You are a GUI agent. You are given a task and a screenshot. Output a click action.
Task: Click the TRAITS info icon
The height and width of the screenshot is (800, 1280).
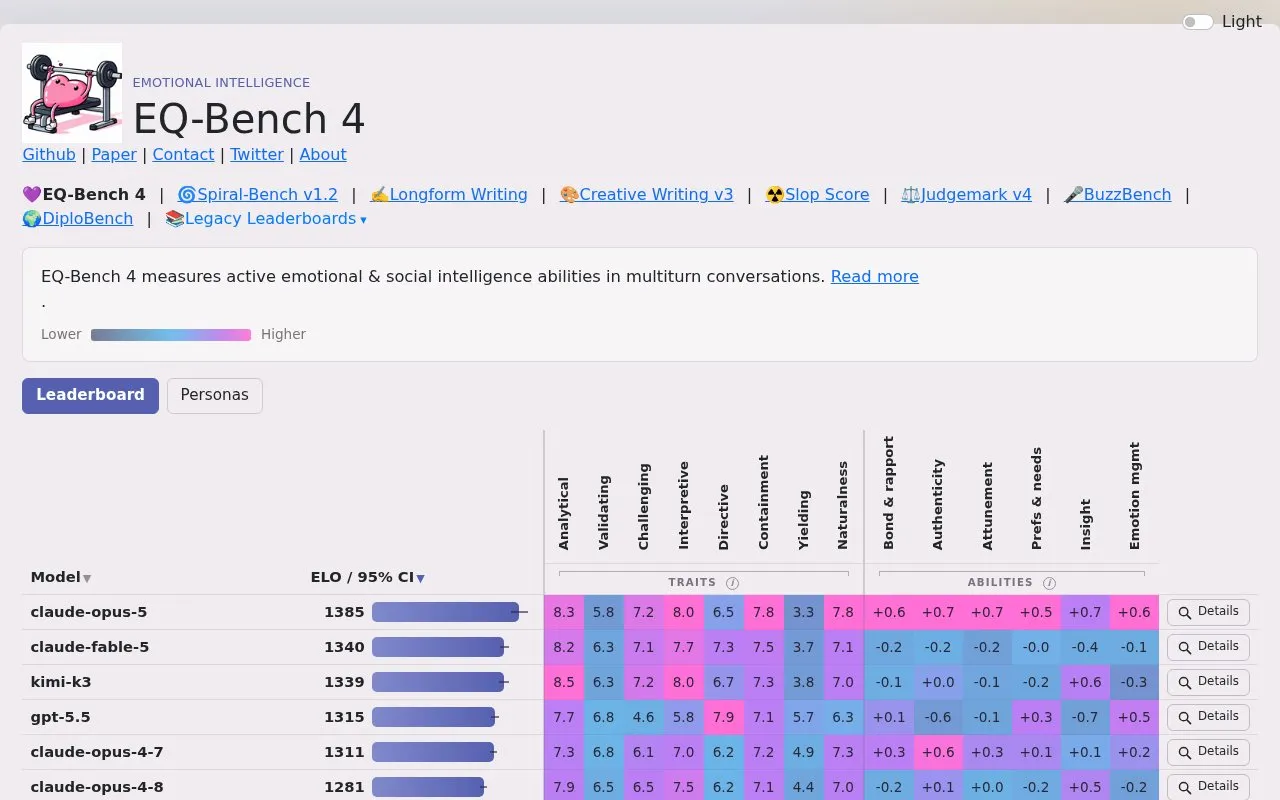(732, 583)
